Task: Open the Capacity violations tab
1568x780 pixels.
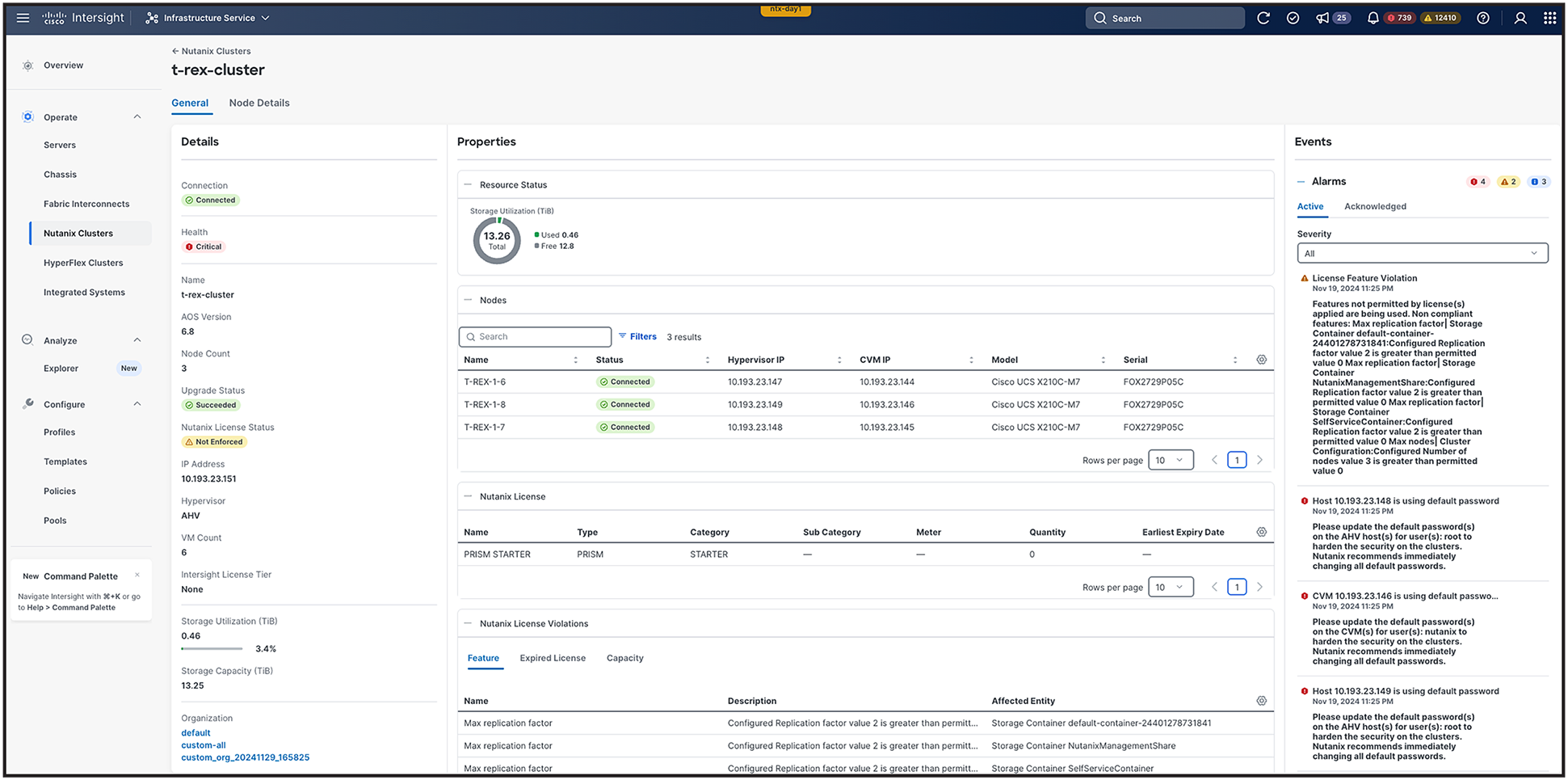Action: click(625, 658)
